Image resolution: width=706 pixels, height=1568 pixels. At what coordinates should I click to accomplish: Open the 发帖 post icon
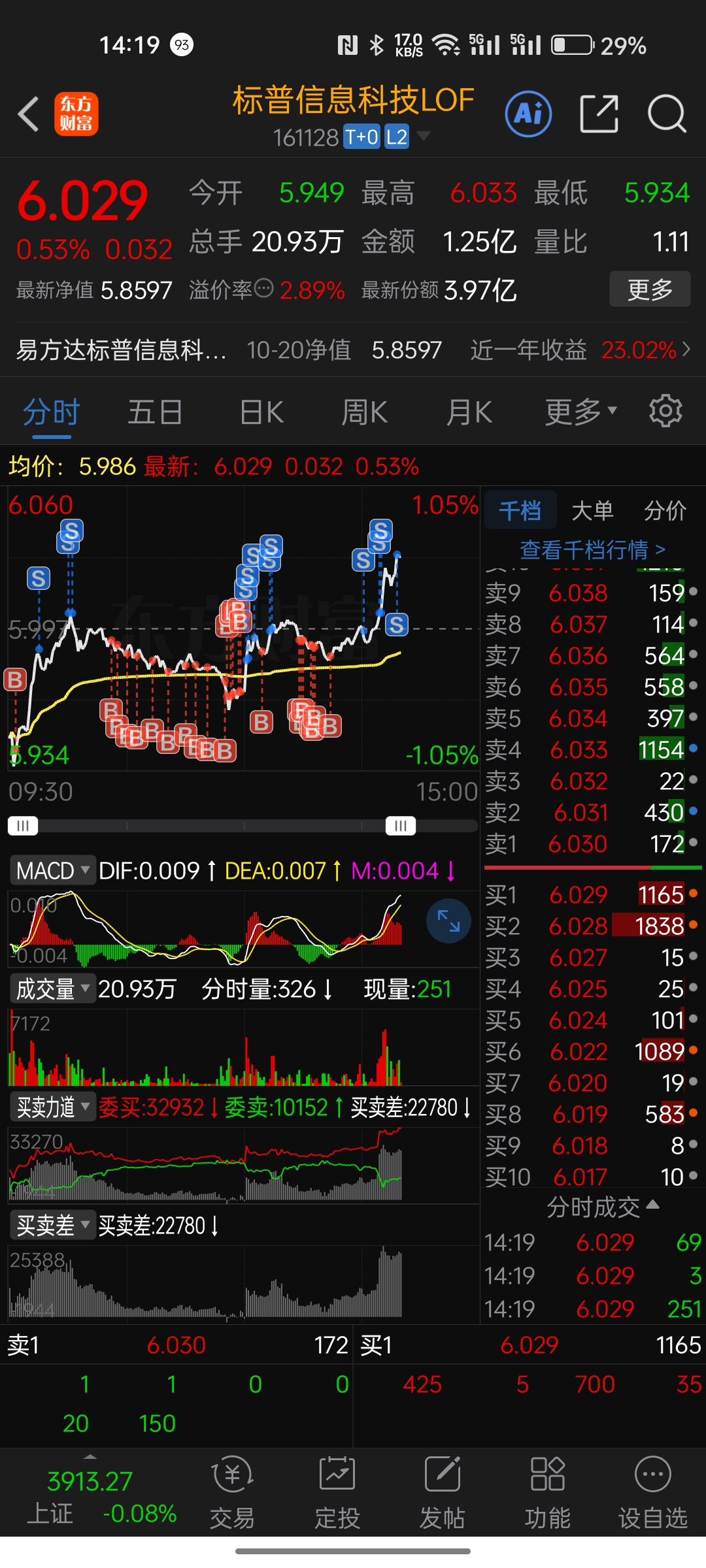443,1492
